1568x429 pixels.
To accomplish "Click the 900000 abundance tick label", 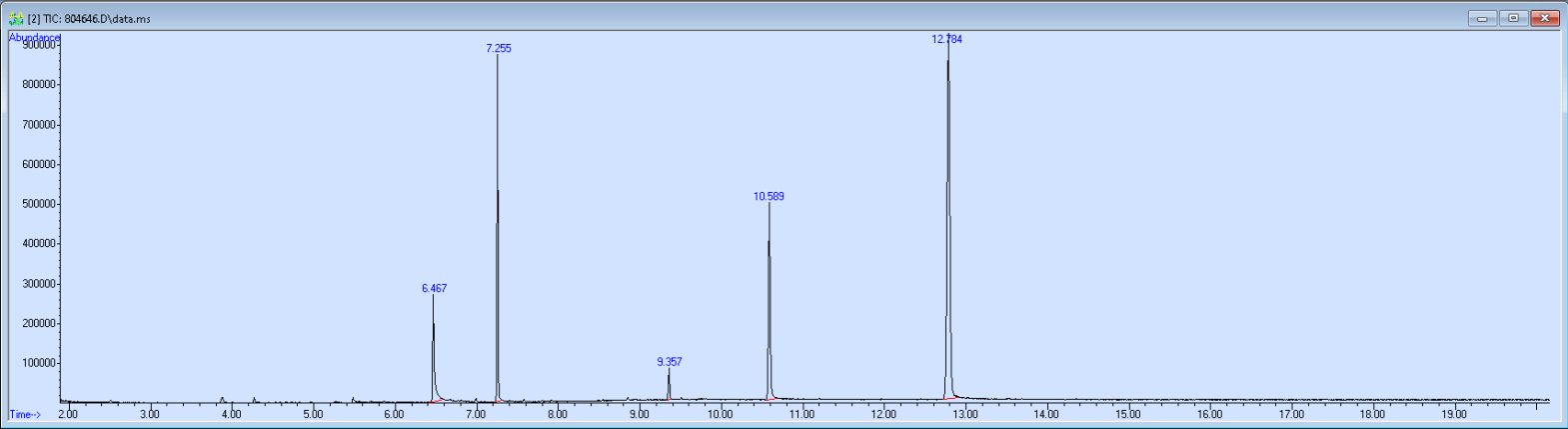I will click(38, 45).
